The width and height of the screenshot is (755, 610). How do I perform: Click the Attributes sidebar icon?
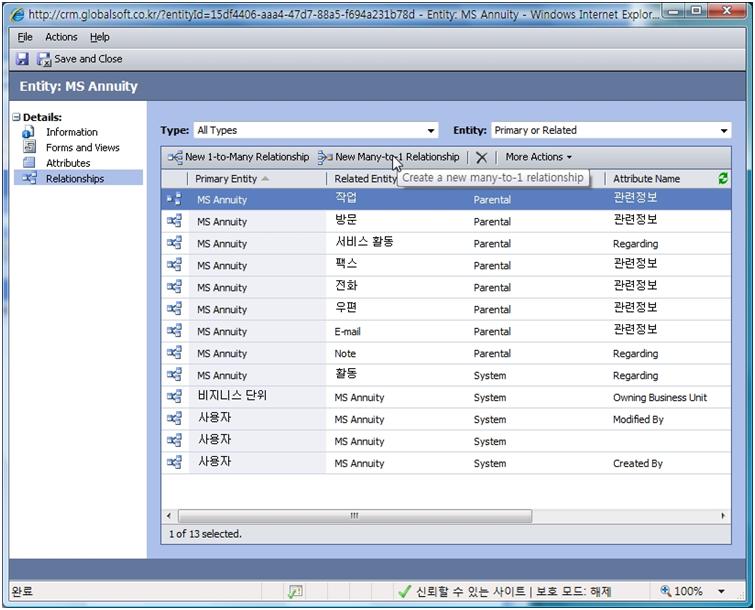point(29,163)
